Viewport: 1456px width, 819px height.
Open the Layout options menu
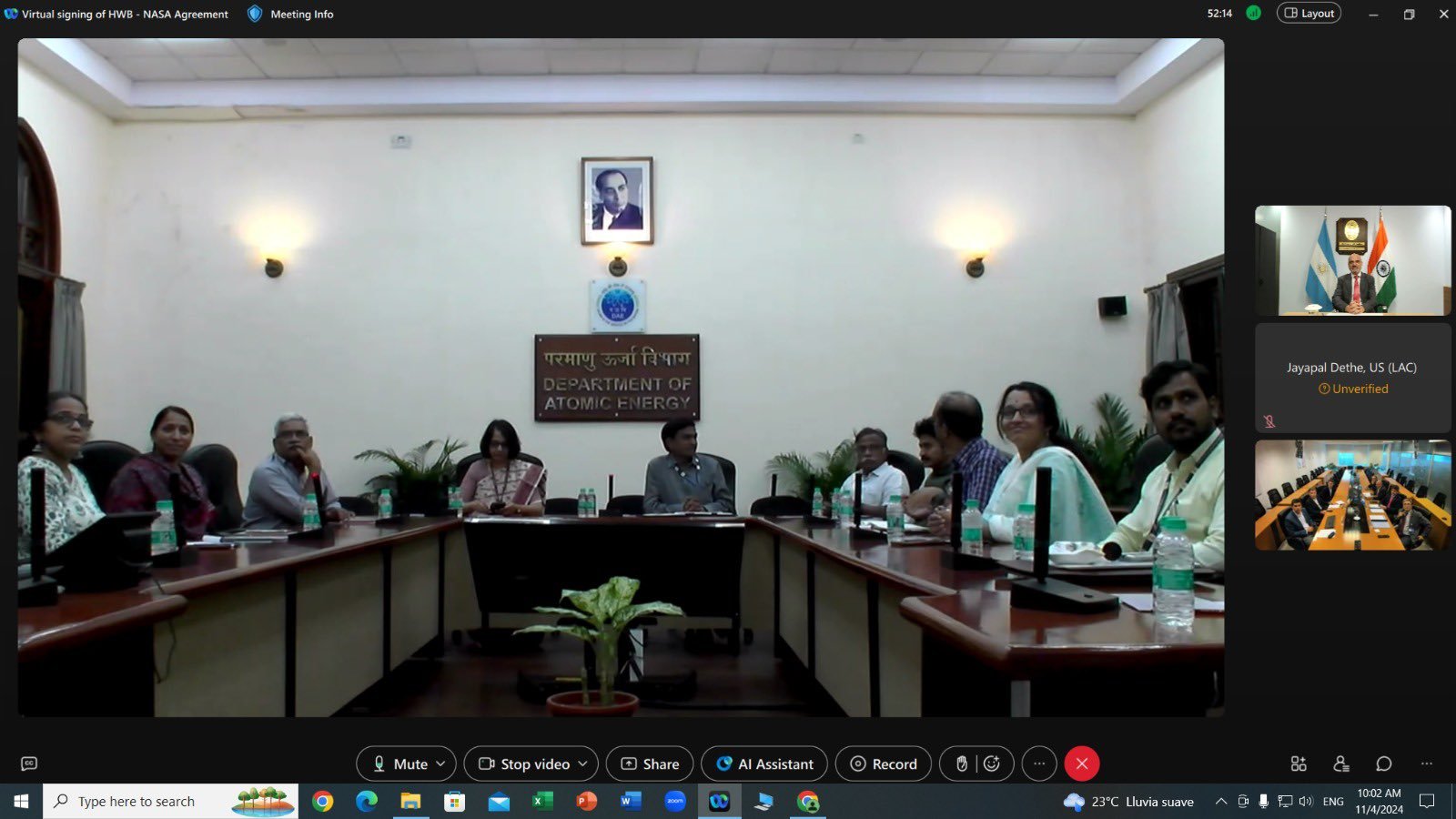[x=1309, y=14]
